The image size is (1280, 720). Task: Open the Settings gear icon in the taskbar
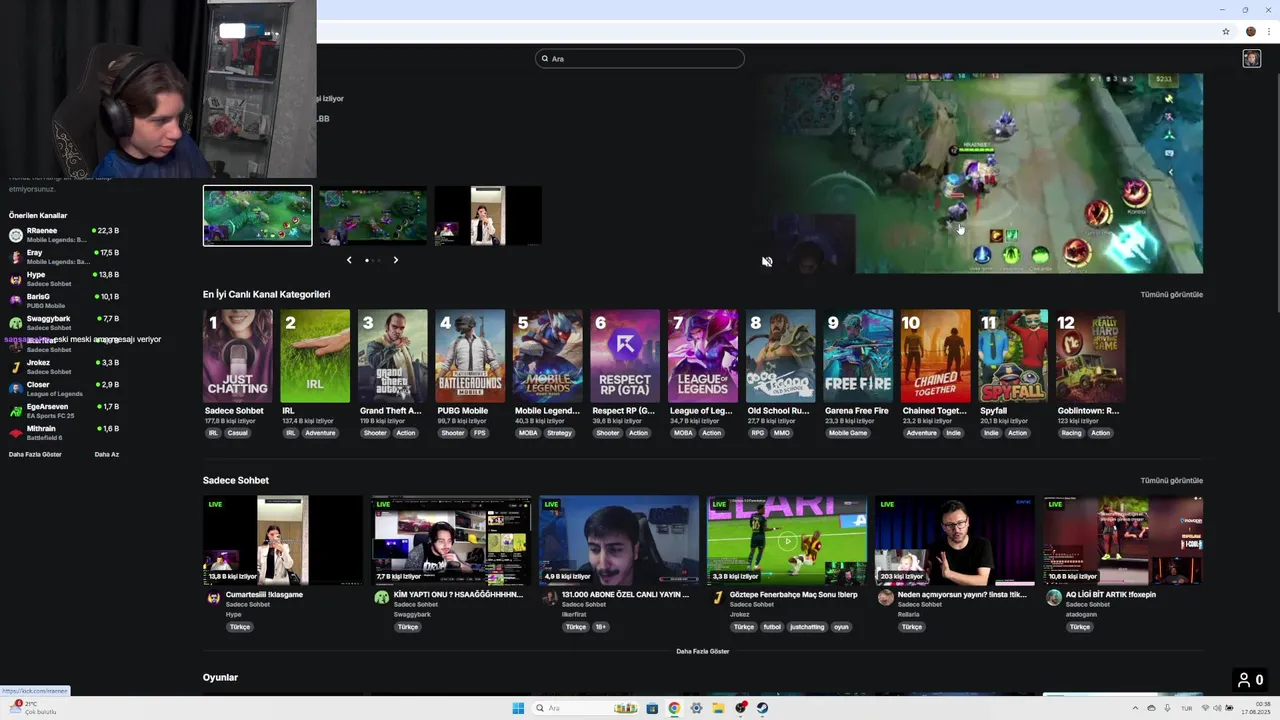click(696, 708)
